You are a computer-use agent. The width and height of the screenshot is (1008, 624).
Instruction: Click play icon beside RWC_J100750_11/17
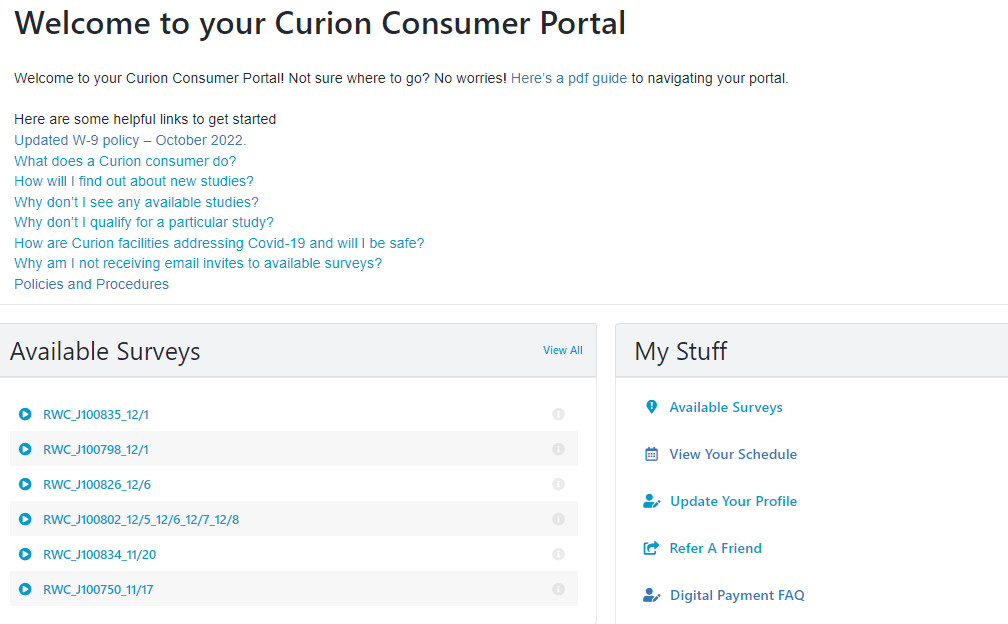pos(25,589)
